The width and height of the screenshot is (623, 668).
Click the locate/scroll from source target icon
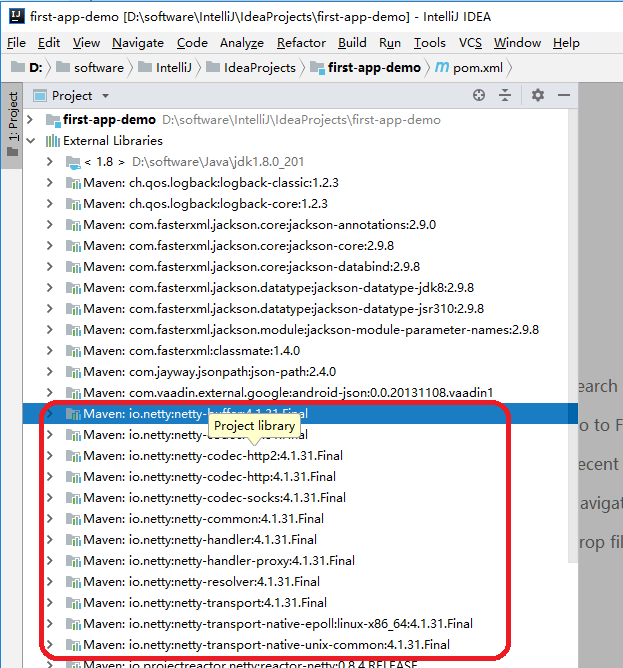479,95
